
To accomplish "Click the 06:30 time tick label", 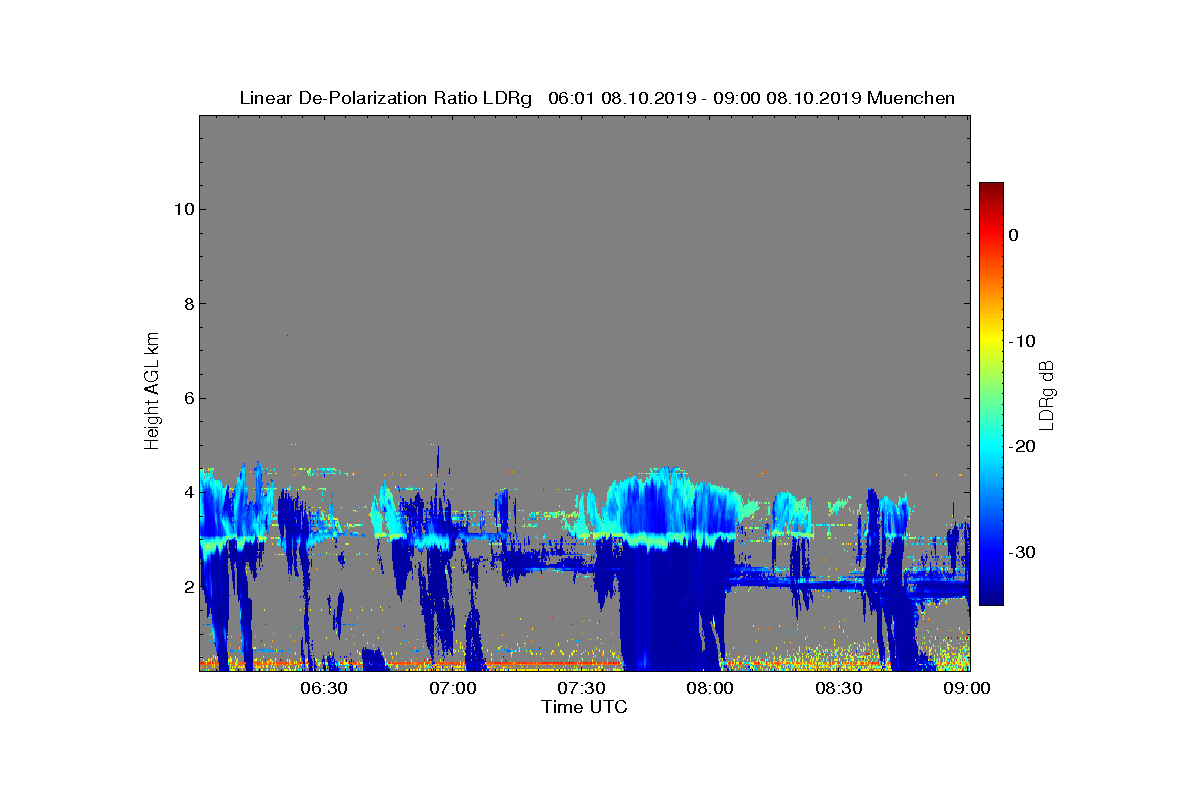I will (x=323, y=688).
